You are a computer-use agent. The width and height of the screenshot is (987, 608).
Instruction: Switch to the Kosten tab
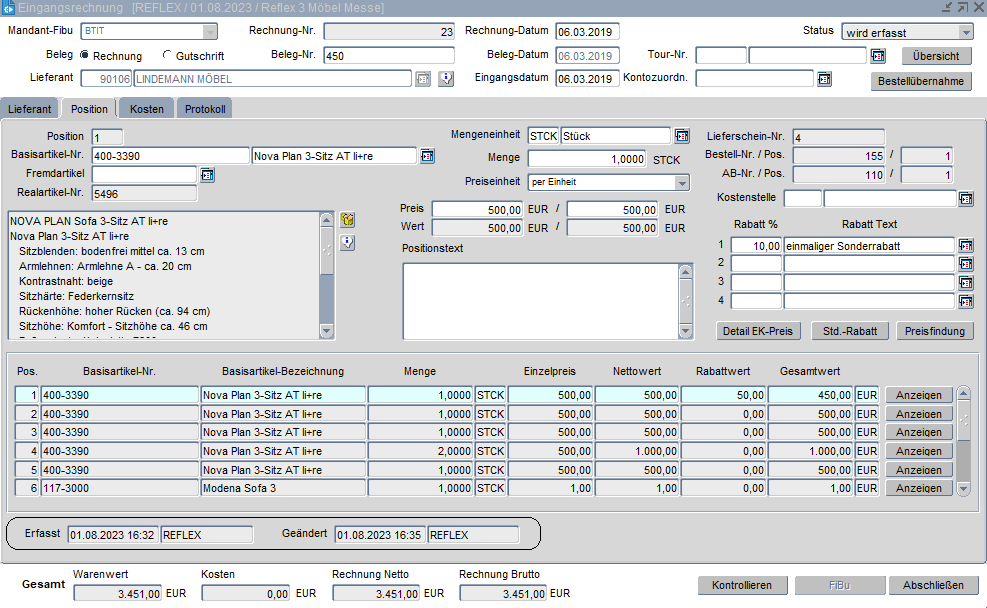pos(146,108)
